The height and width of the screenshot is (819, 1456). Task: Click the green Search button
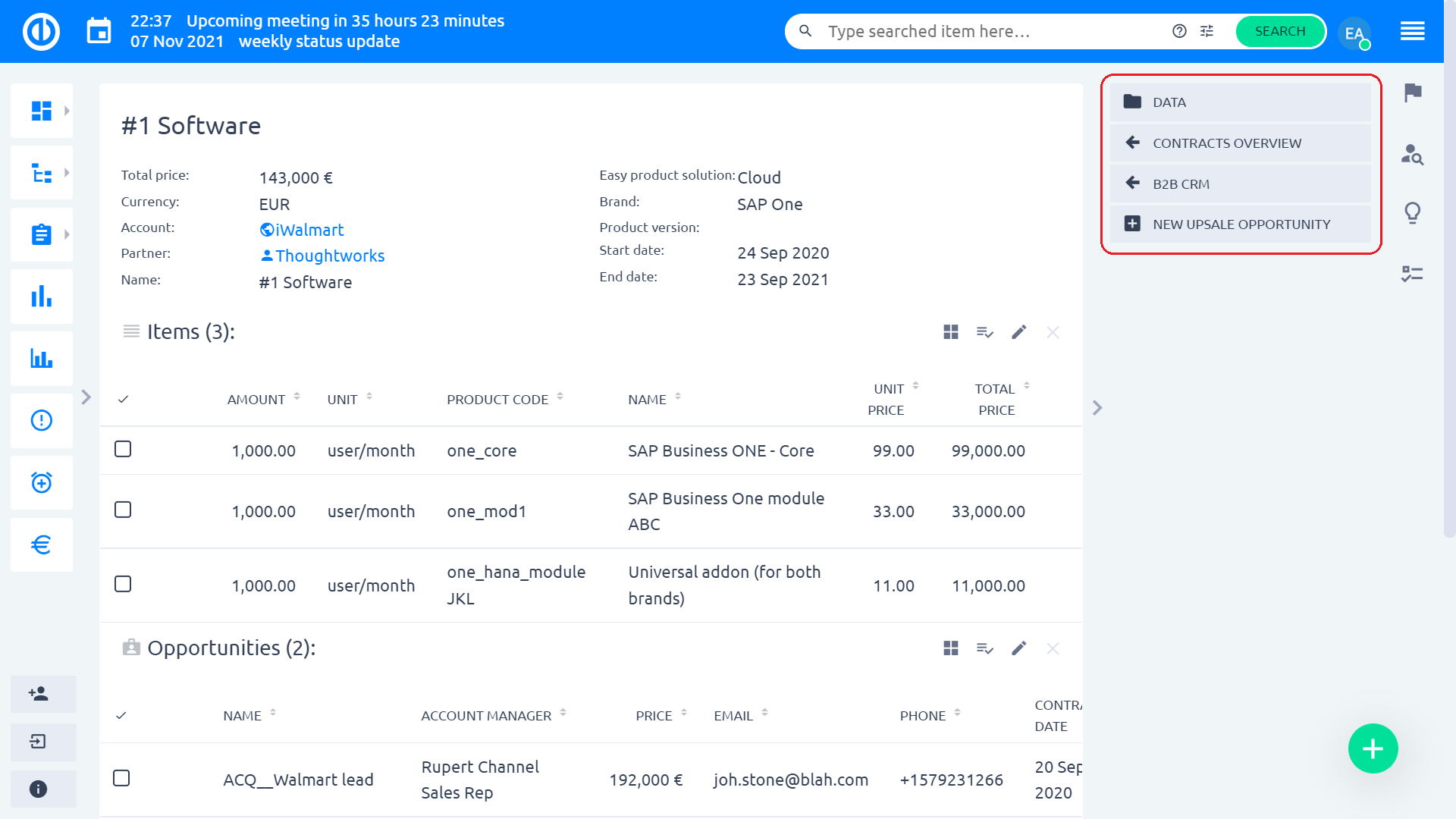tap(1280, 31)
